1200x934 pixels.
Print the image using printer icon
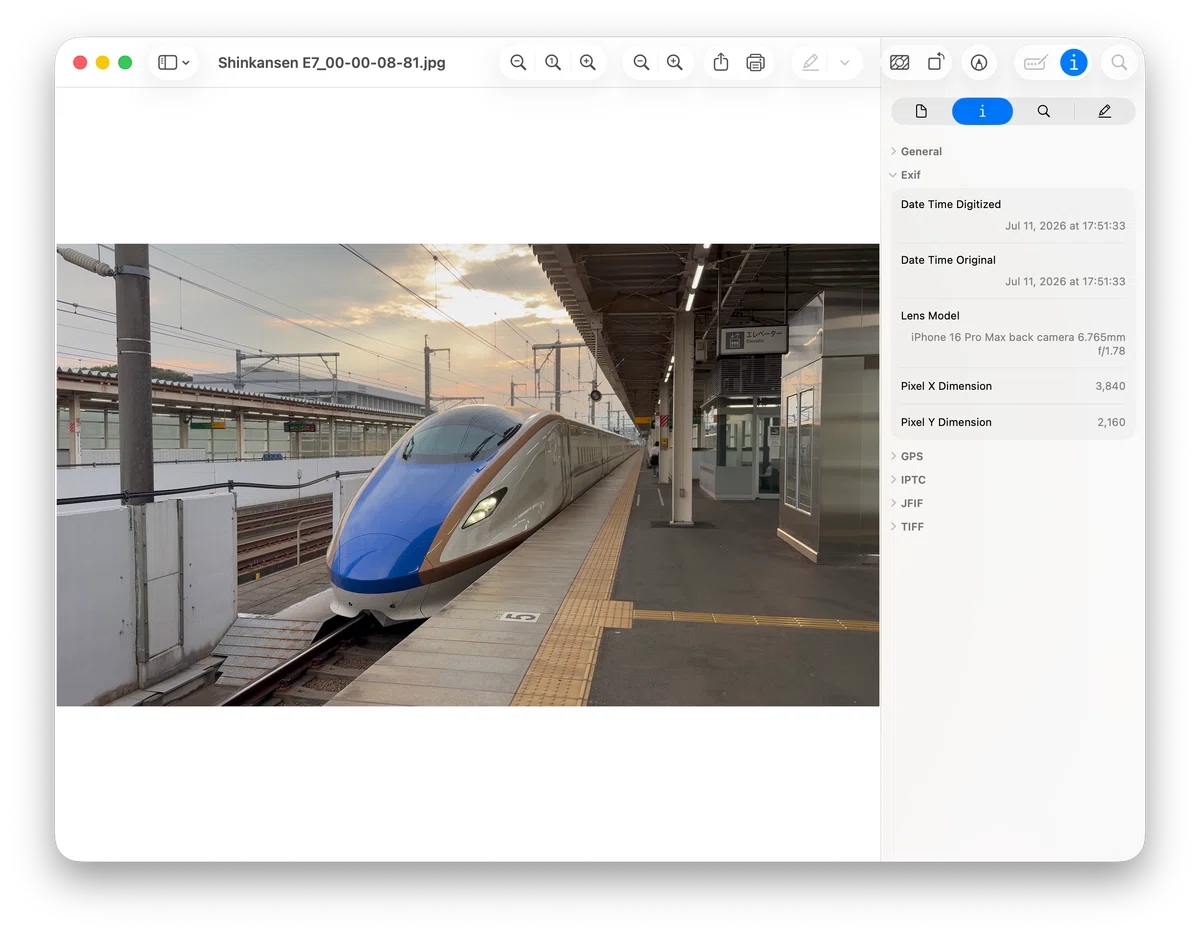coord(756,62)
